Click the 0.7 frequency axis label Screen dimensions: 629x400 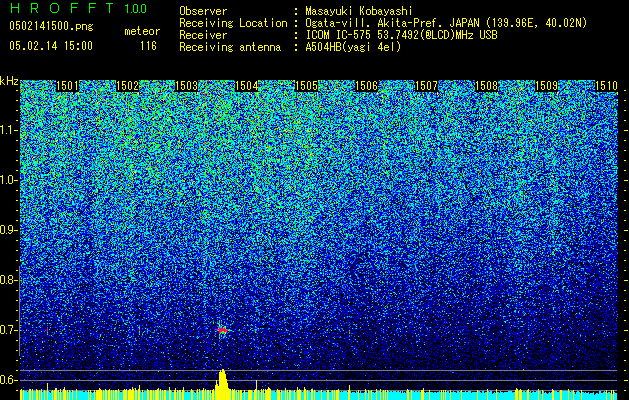9,330
